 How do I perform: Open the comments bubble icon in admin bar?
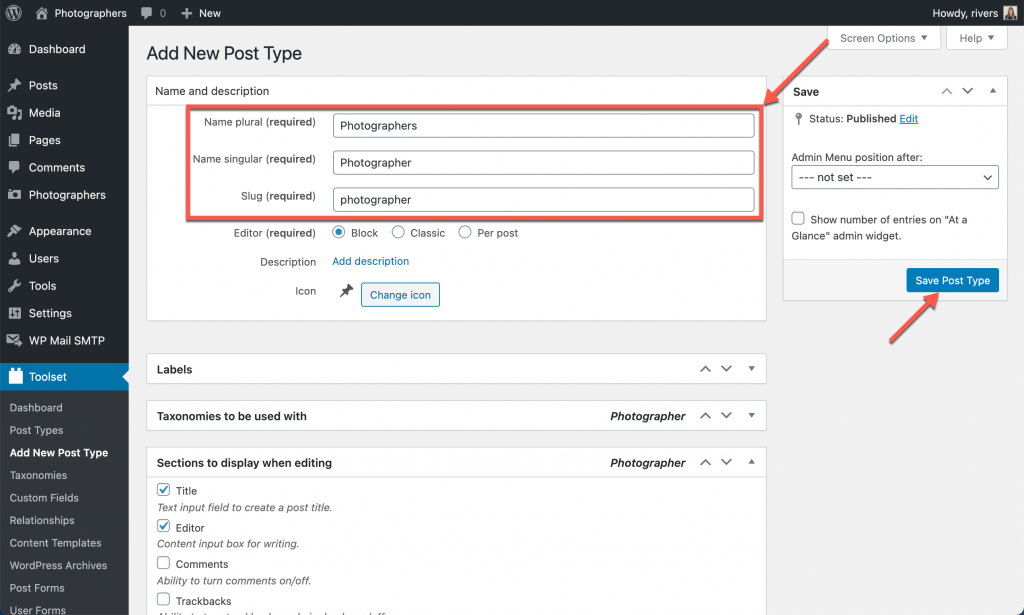(x=147, y=13)
